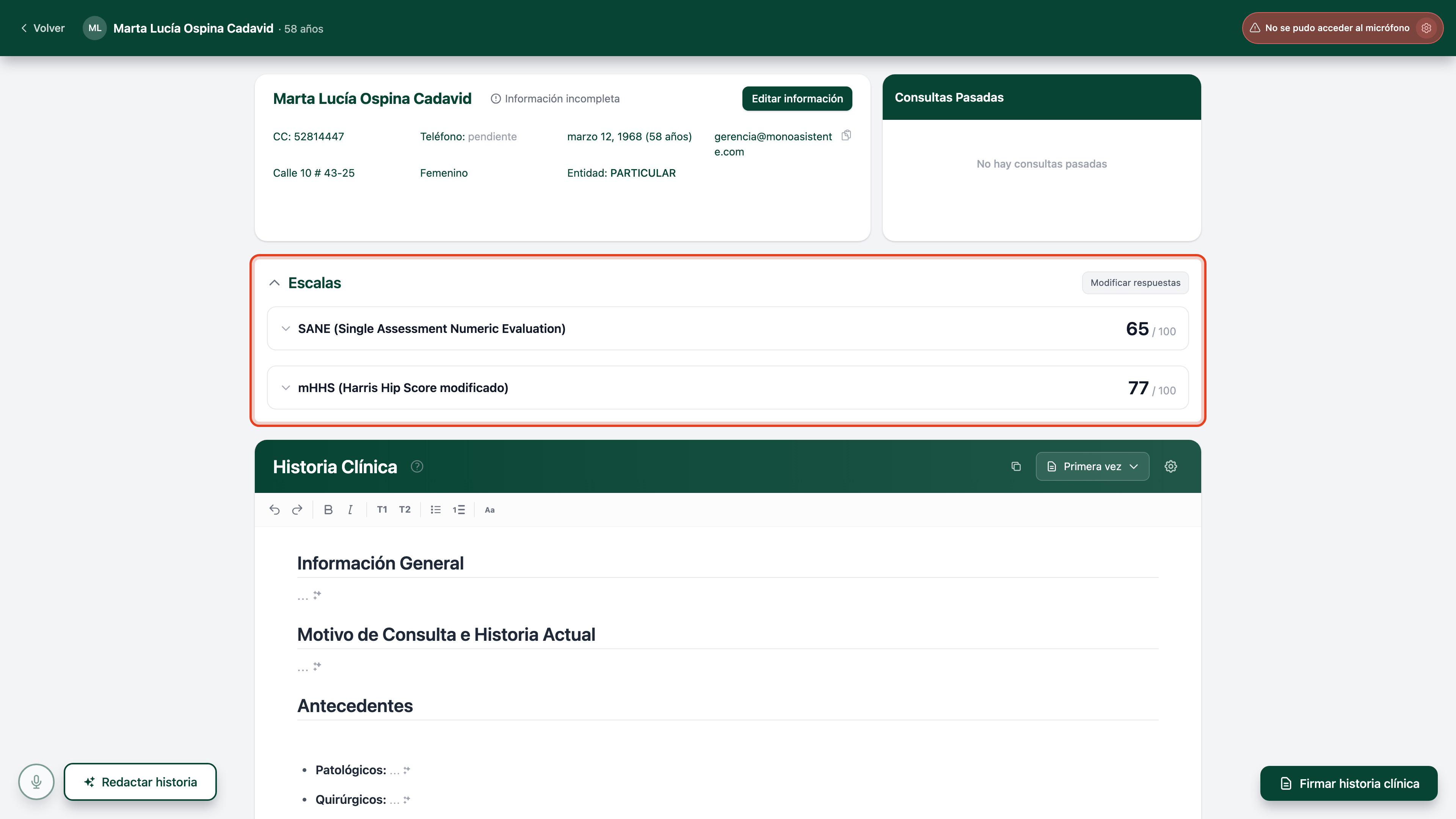
Task: Insert a numbered list
Action: 458,509
